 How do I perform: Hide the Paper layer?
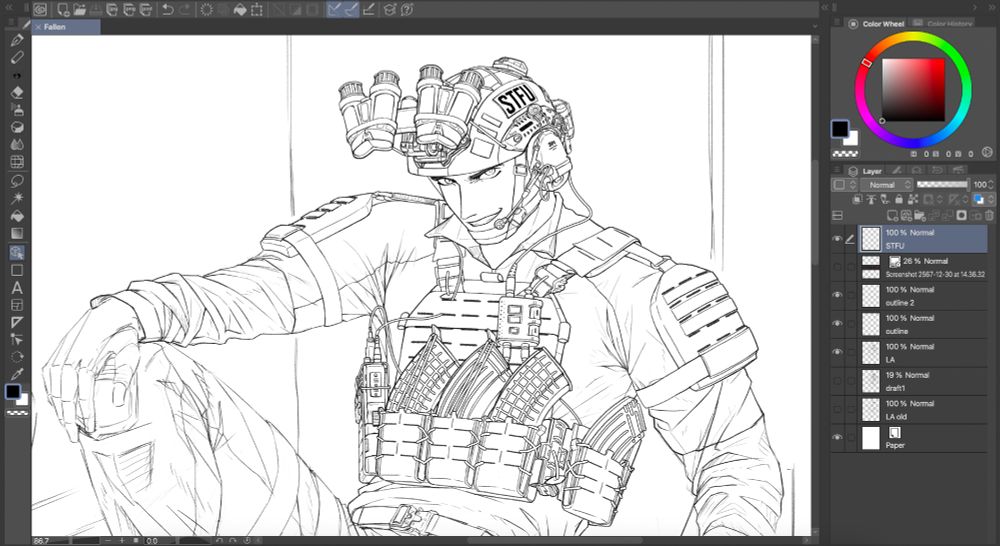pyautogui.click(x=837, y=438)
